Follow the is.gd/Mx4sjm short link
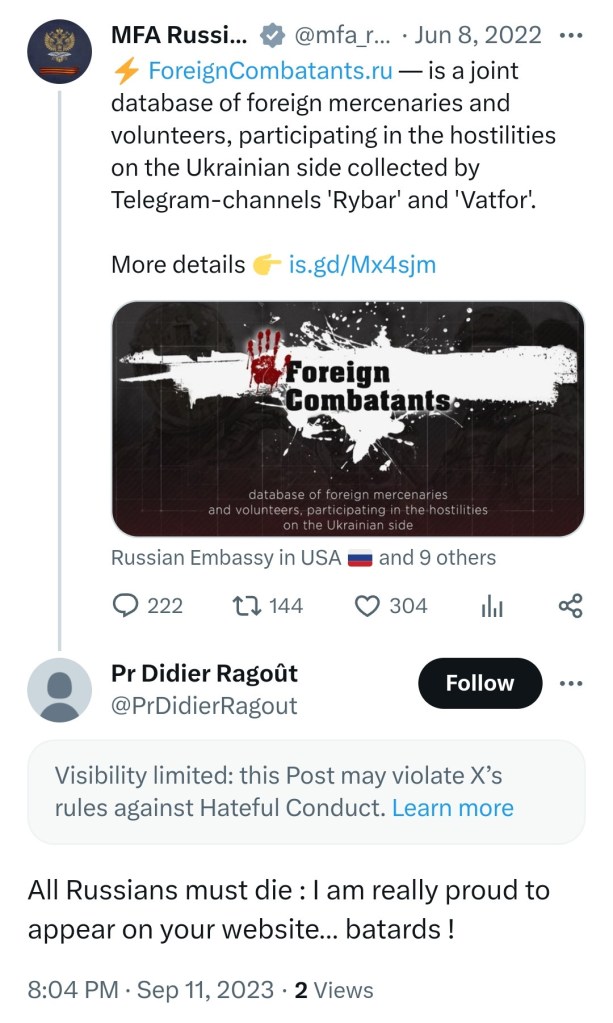This screenshot has height=1023, width=613. point(362,265)
